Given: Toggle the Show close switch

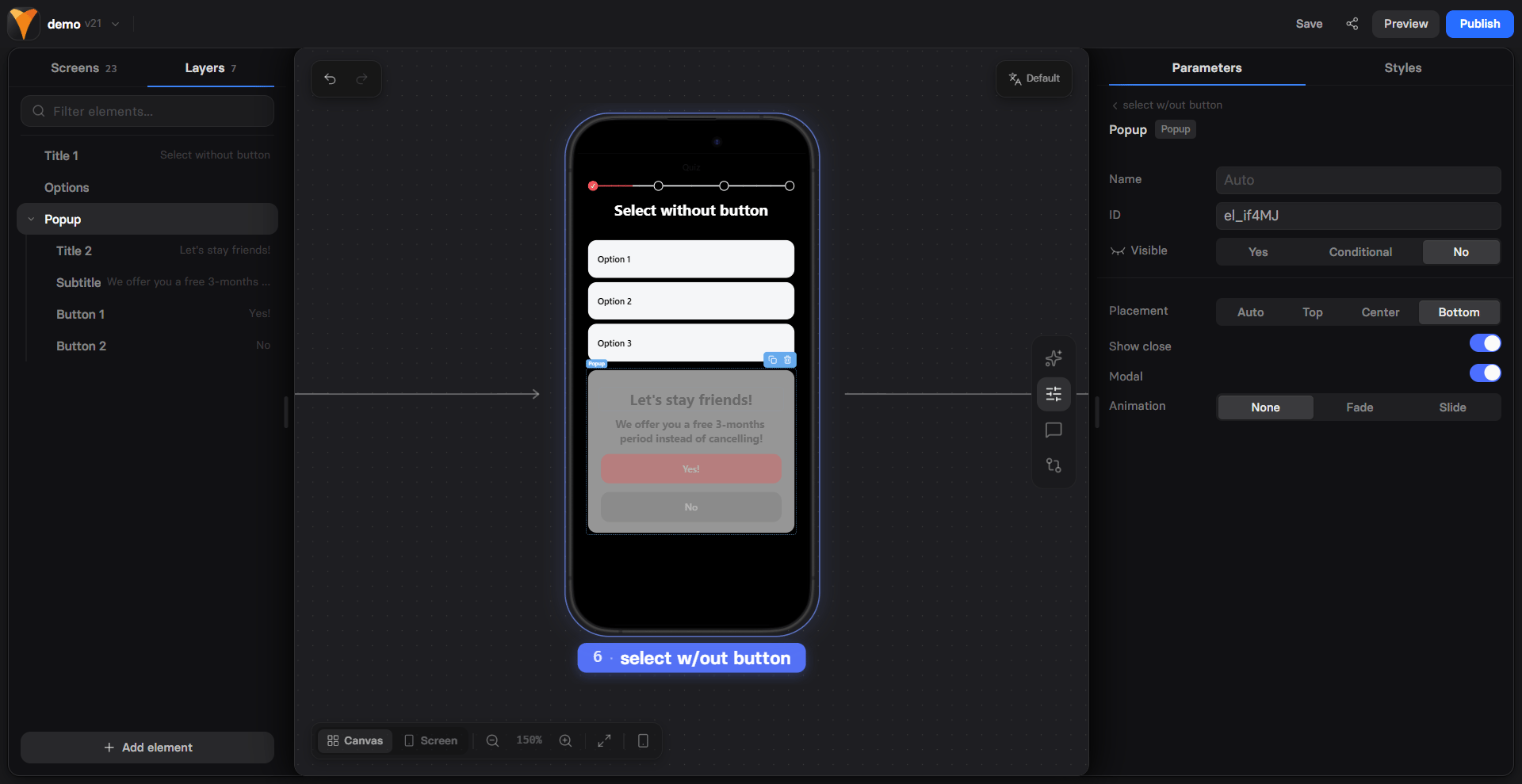Looking at the screenshot, I should point(1485,343).
